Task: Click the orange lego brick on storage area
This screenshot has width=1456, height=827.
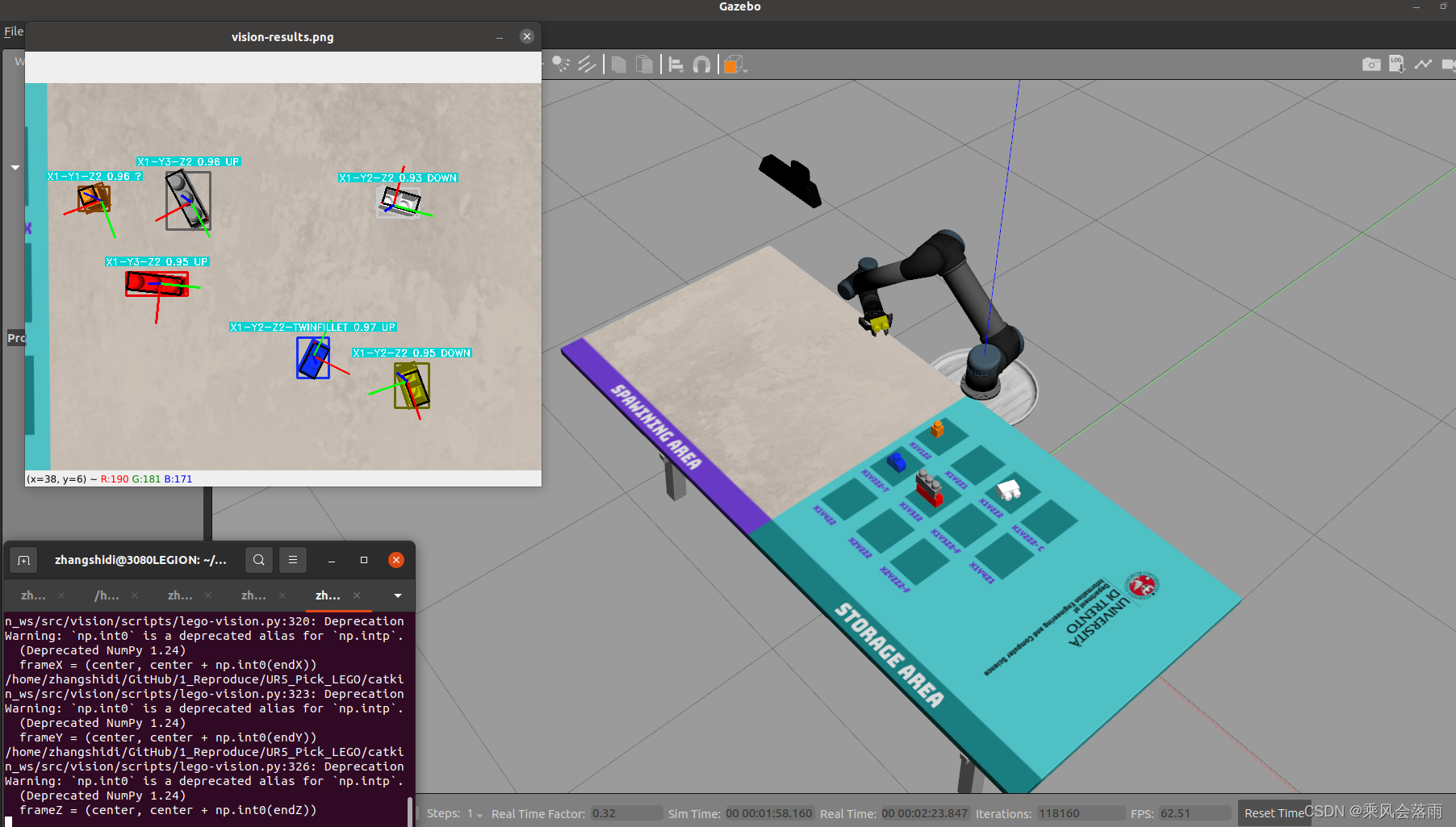Action: pyautogui.click(x=937, y=428)
